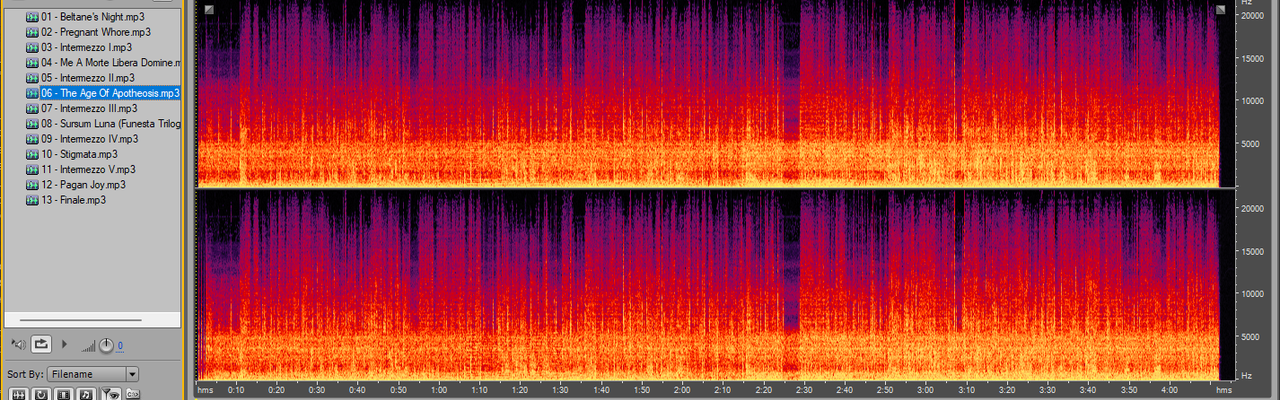Toggle the show markers eye filter icon

click(110, 394)
